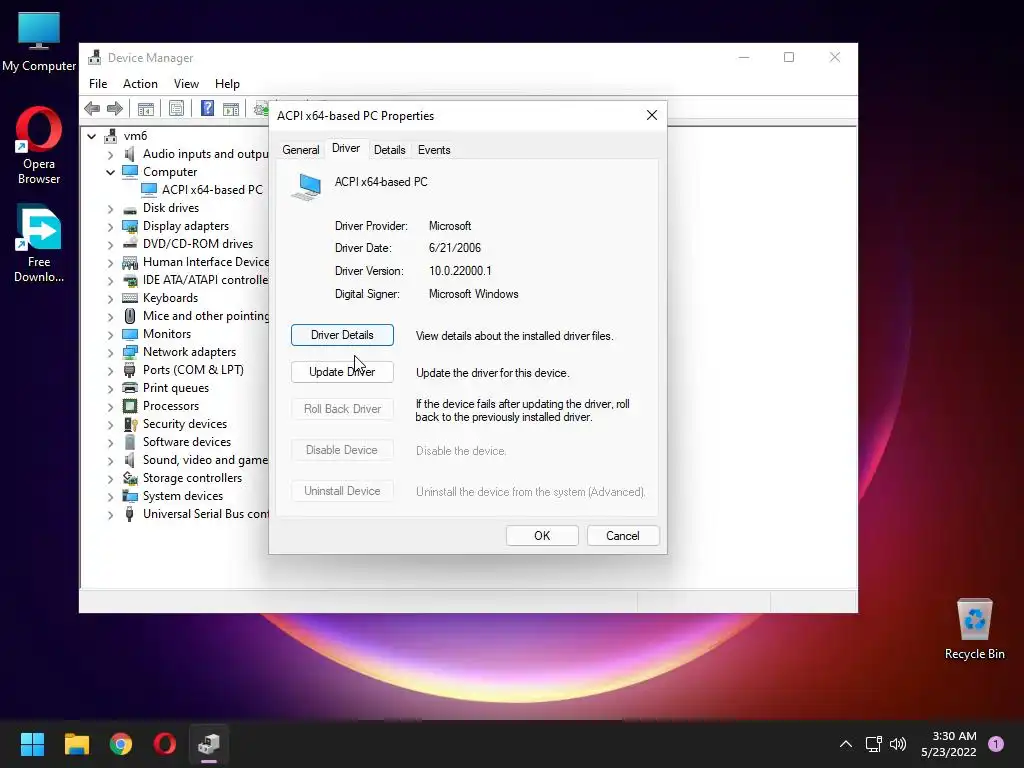Select Software devices in the tree
Image resolution: width=1024 pixels, height=768 pixels.
point(187,442)
